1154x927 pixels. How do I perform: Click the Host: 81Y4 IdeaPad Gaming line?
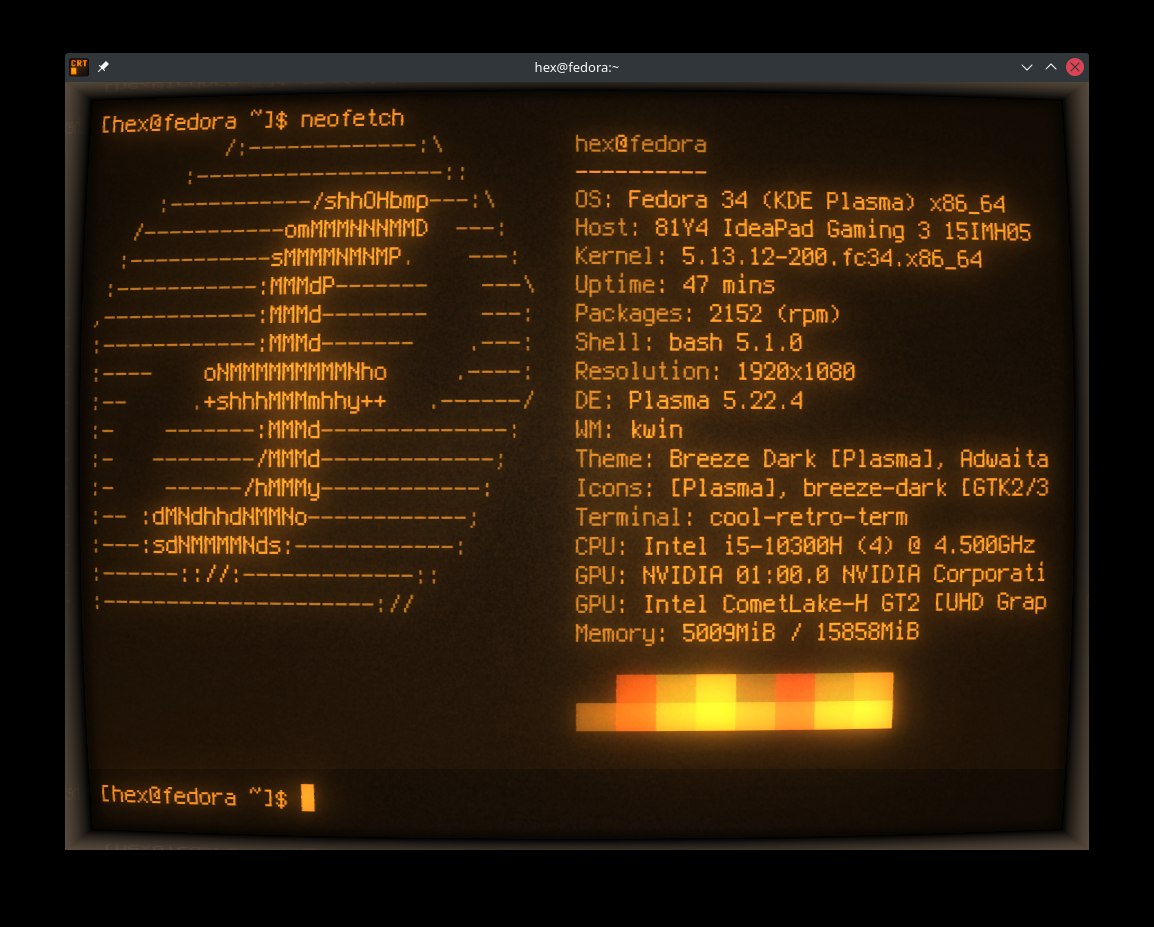point(803,230)
